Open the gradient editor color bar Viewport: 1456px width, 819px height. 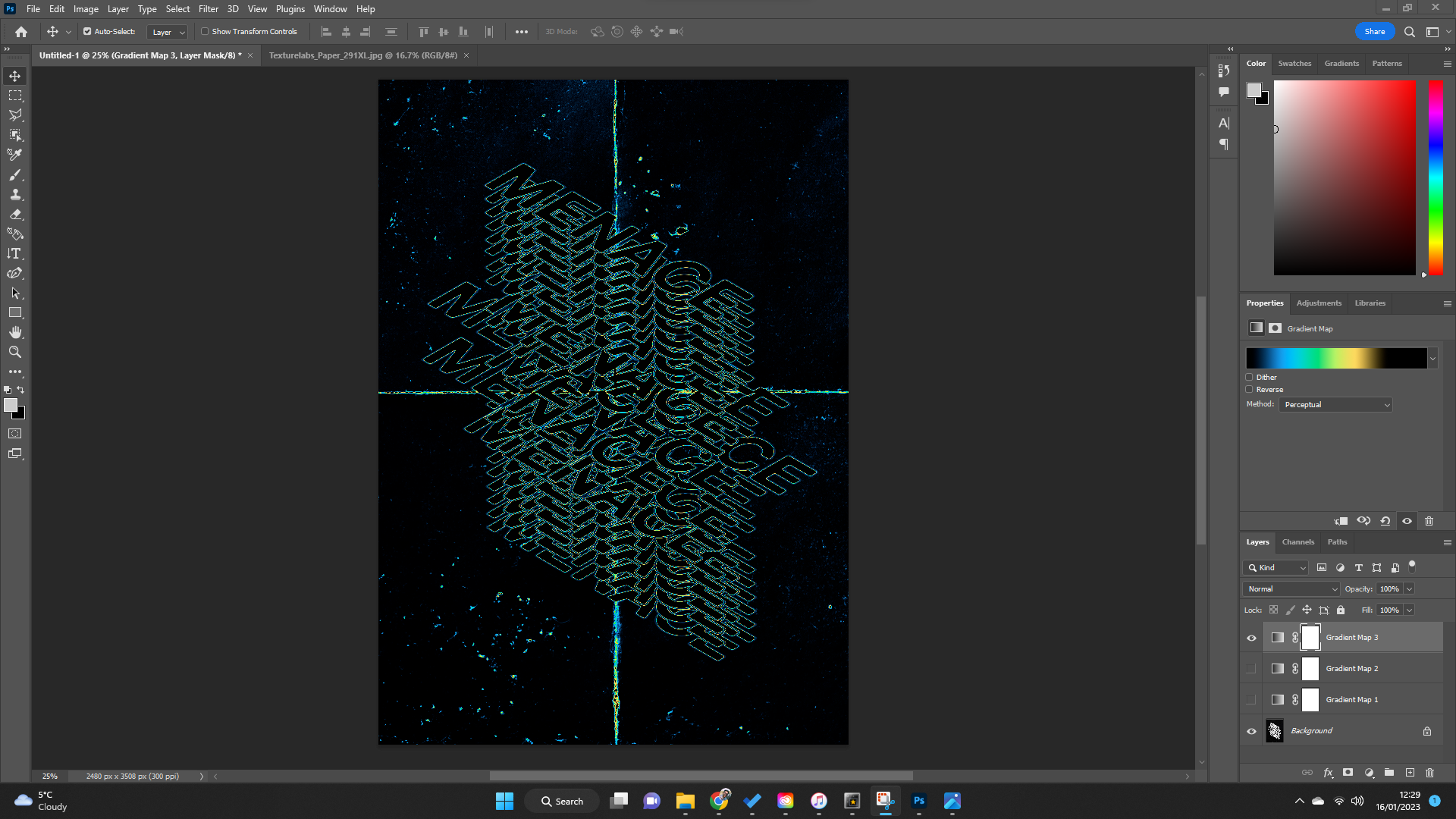point(1337,357)
